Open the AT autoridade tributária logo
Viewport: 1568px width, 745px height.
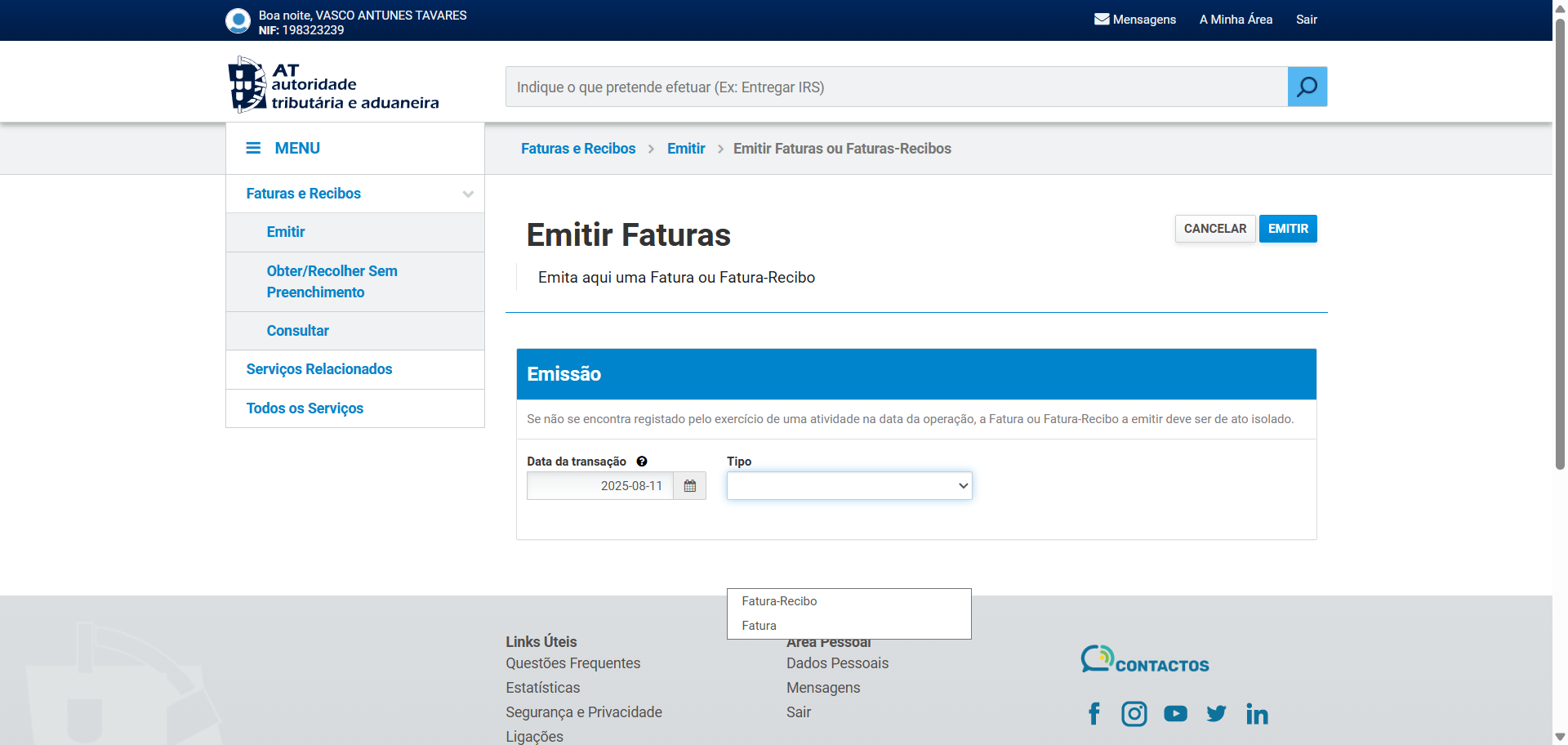tap(333, 84)
